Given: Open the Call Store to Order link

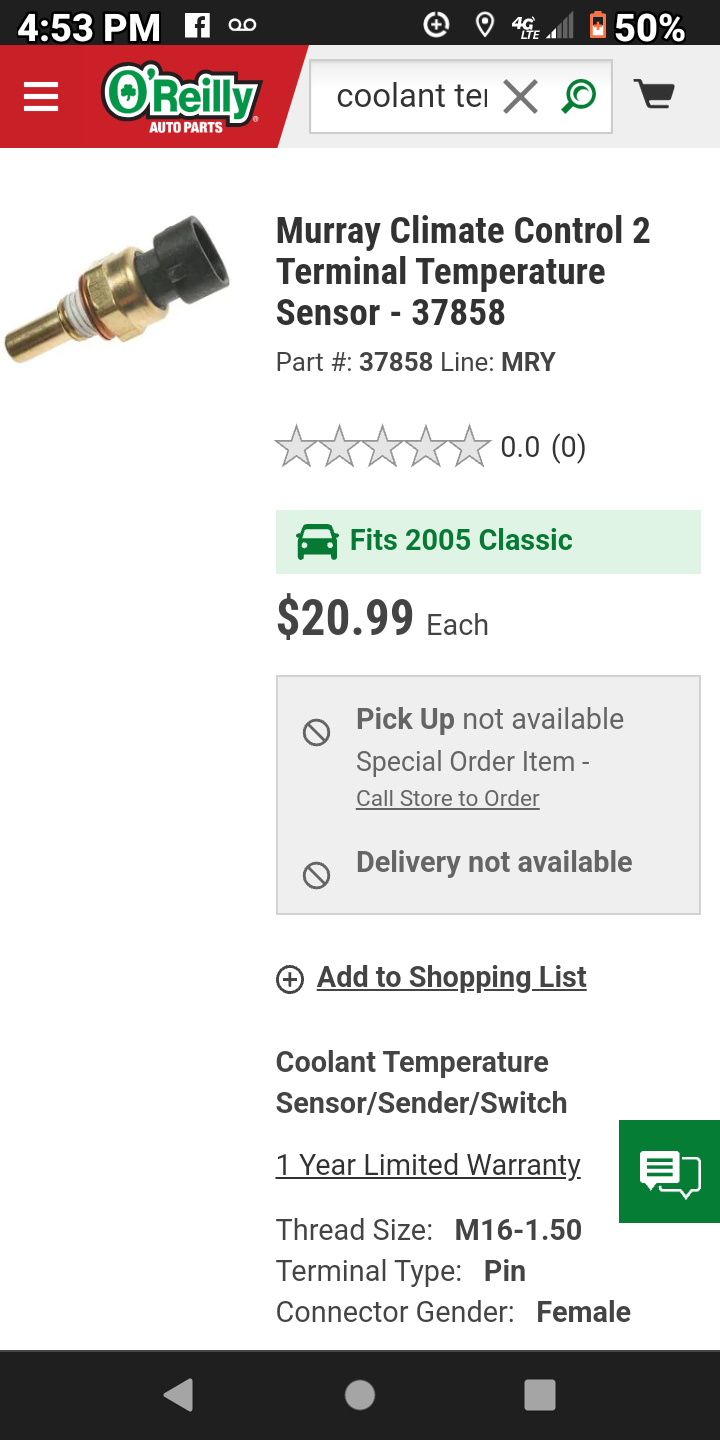Looking at the screenshot, I should click(x=448, y=798).
